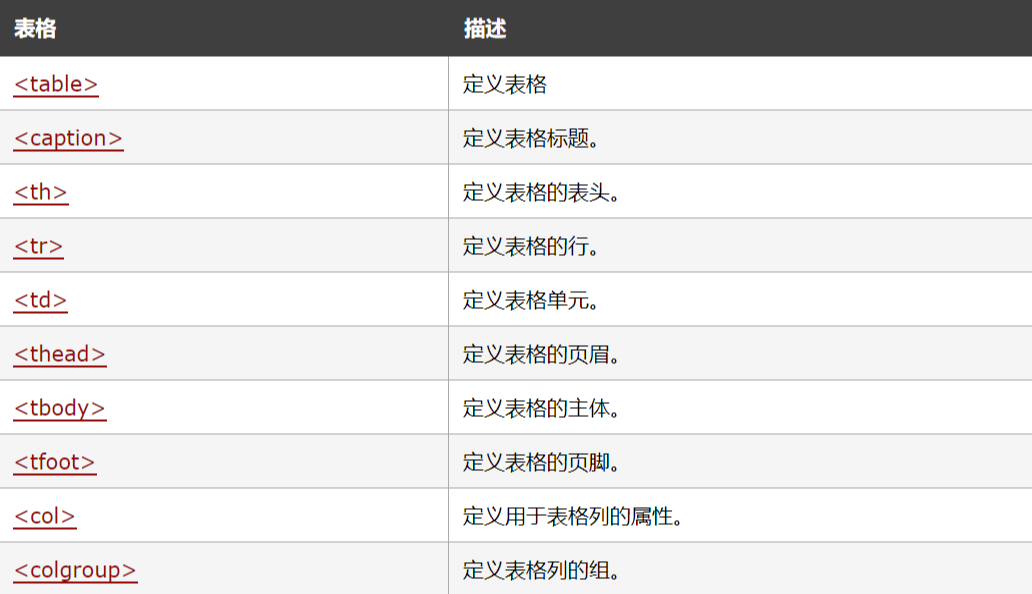Click the description 定义表格的页眉。
1032x594 pixels.
[x=541, y=354]
